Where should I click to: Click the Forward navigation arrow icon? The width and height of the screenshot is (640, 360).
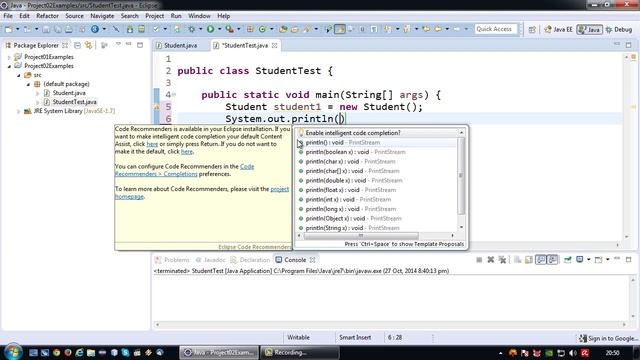[x=457, y=29]
